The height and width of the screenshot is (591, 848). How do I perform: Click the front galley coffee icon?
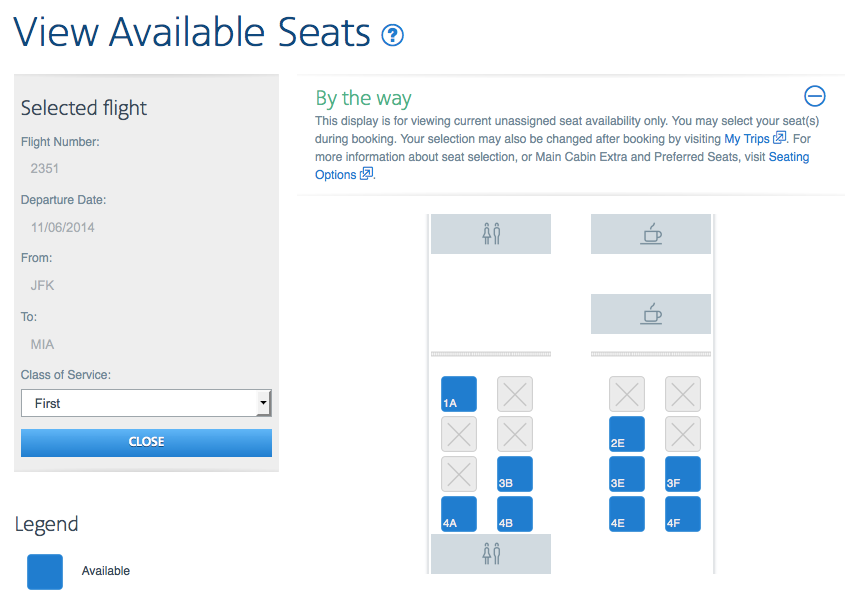pyautogui.click(x=651, y=233)
